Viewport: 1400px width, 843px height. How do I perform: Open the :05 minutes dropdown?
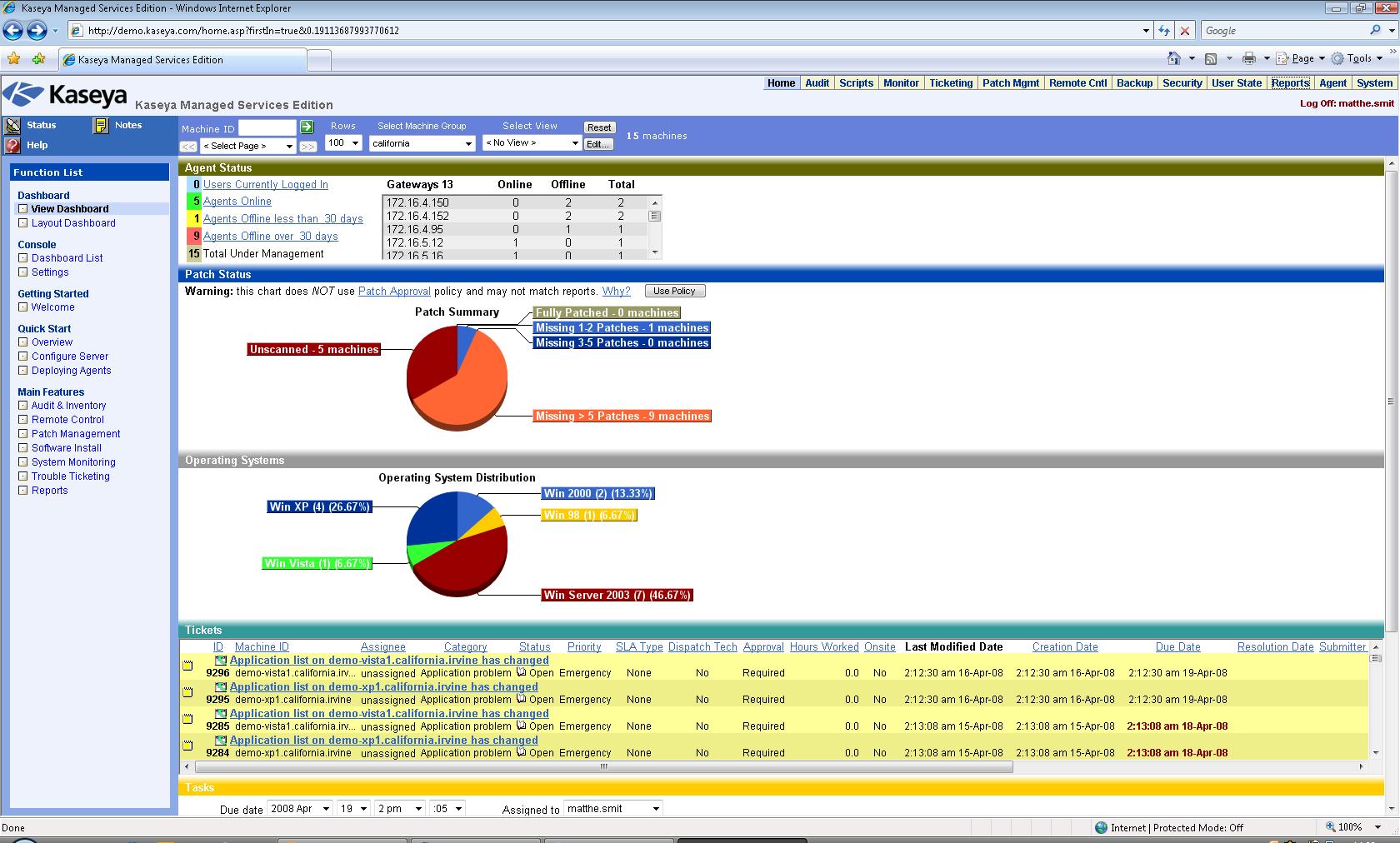point(447,809)
